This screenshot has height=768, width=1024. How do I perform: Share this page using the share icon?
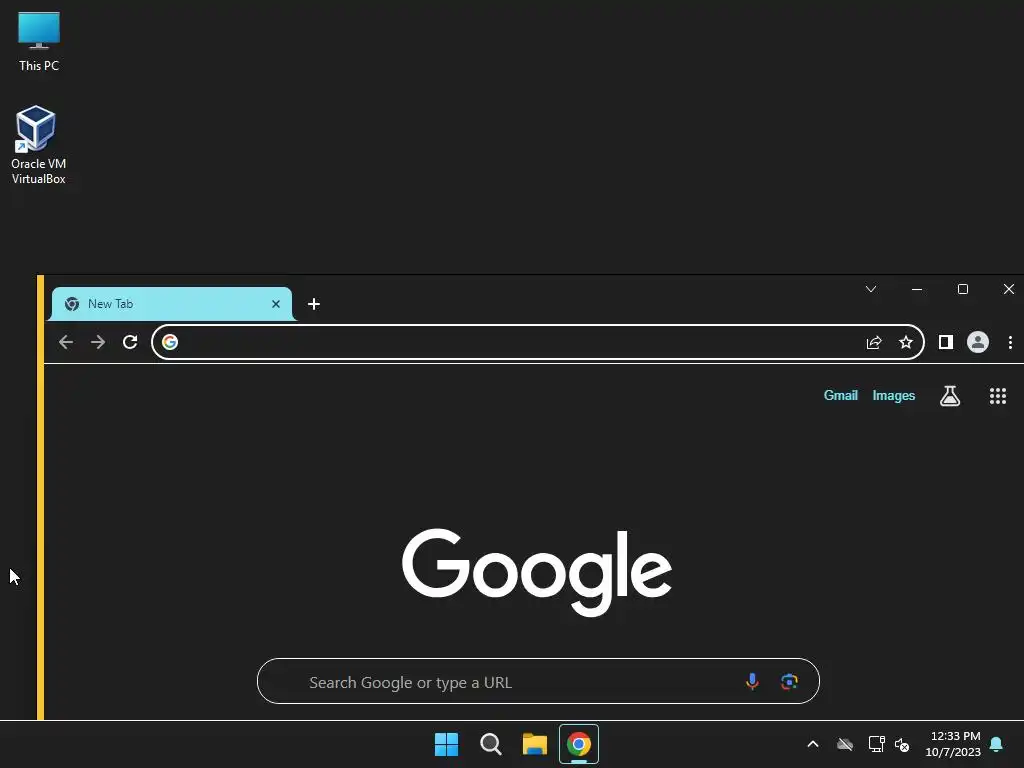coord(874,342)
